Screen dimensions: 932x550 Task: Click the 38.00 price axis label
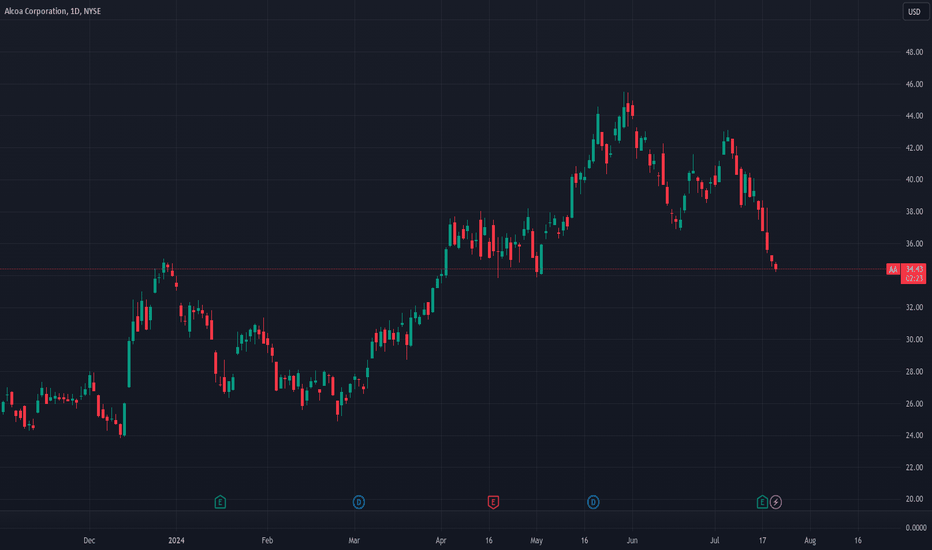pos(914,212)
